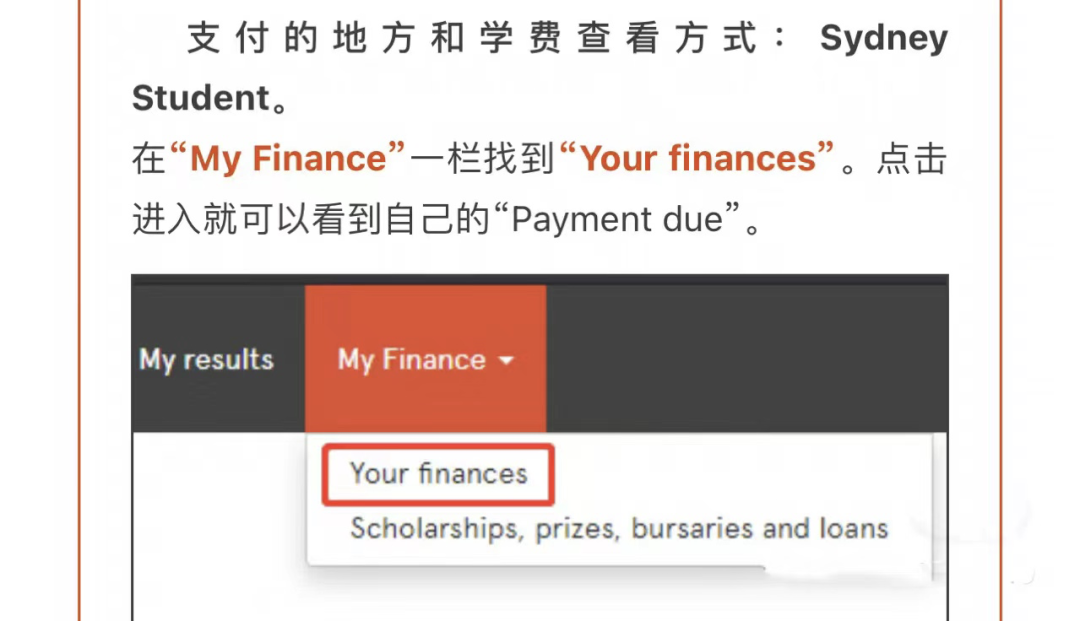
Task: Click the triangle beside My Finance label
Action: point(508,361)
